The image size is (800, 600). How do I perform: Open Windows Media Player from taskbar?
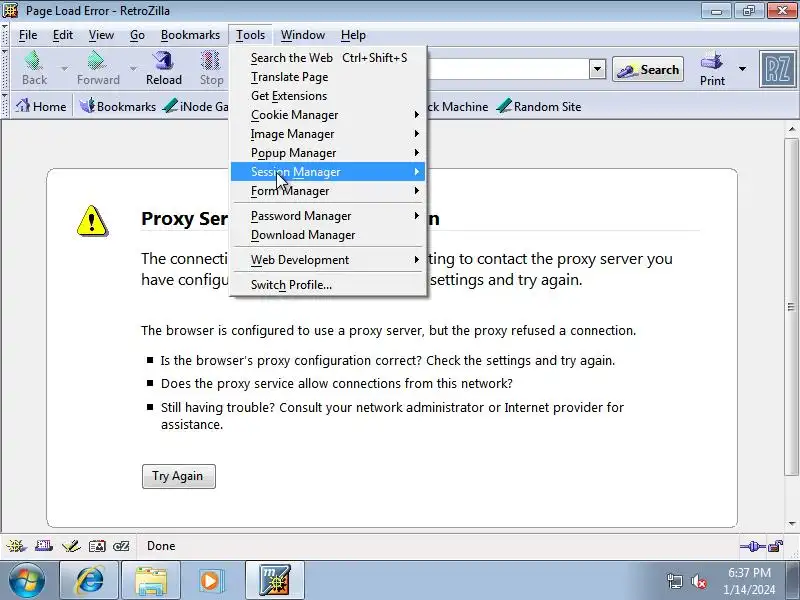[x=211, y=581]
